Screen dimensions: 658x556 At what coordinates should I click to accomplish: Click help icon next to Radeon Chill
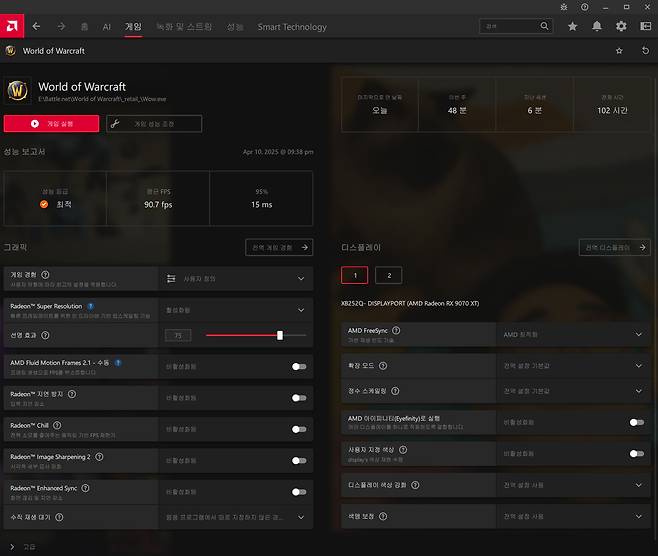61,426
